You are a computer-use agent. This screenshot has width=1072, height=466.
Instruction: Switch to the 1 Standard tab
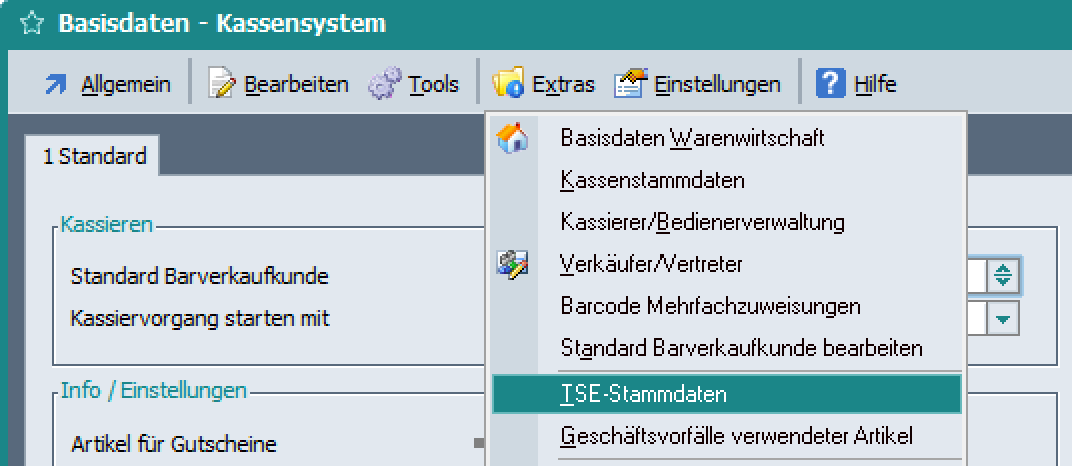tap(95, 156)
